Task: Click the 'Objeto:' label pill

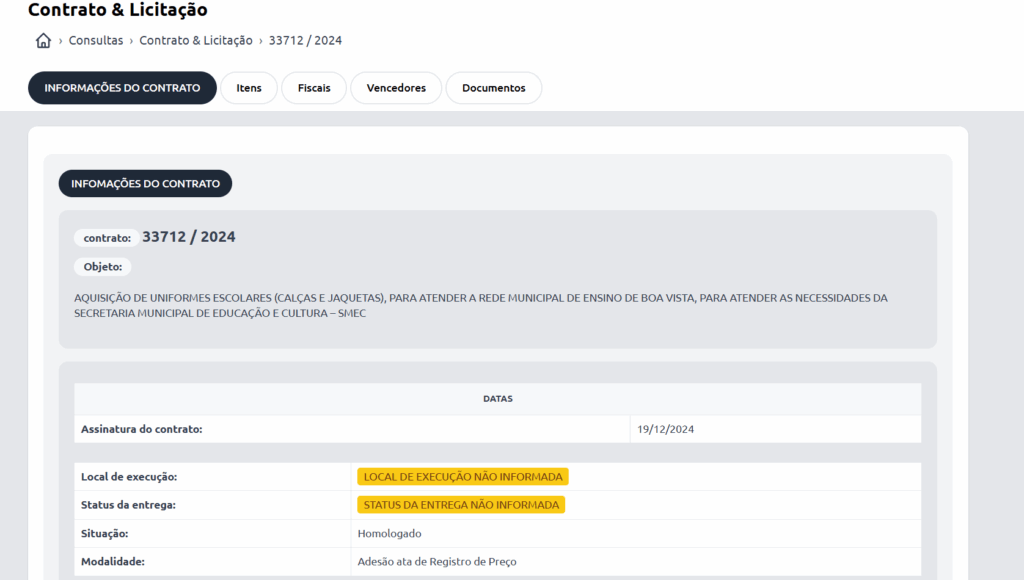Action: (x=102, y=267)
